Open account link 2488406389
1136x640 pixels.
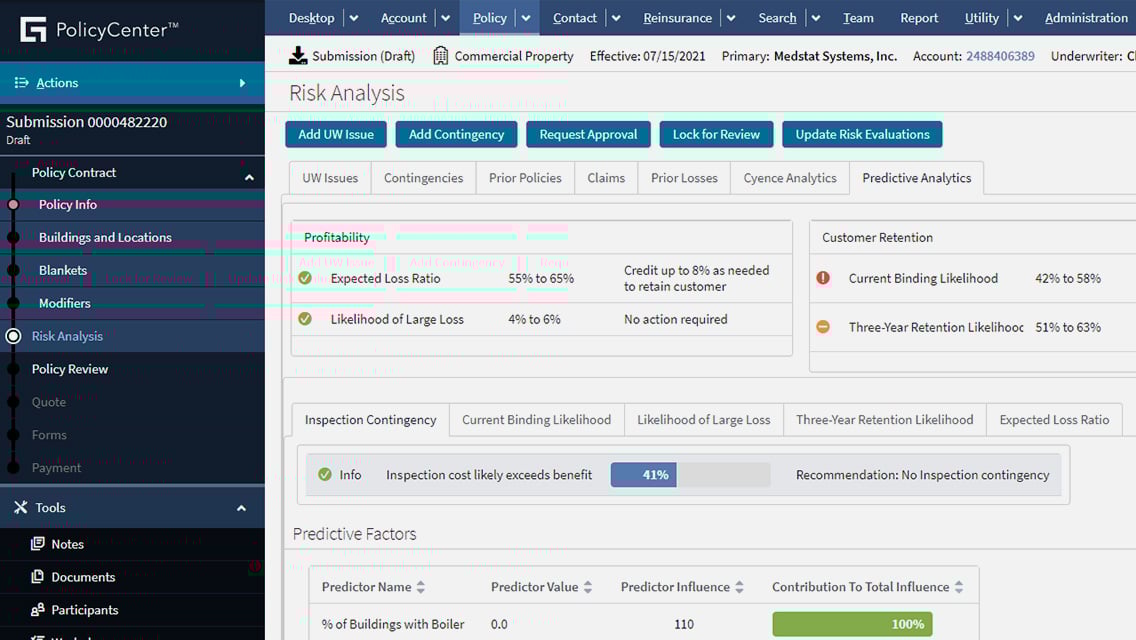pos(1000,56)
